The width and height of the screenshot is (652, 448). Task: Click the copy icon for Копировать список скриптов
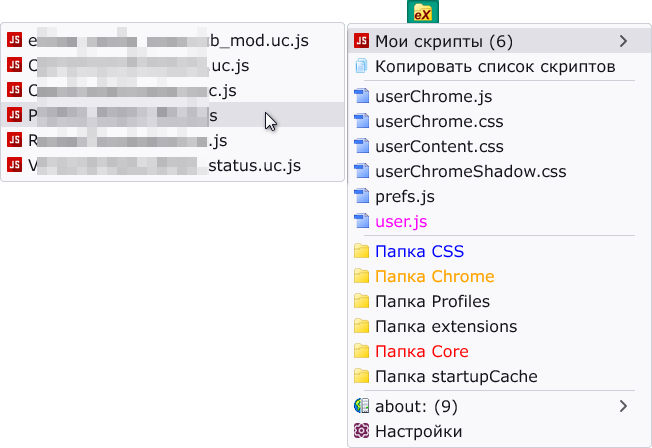361,66
